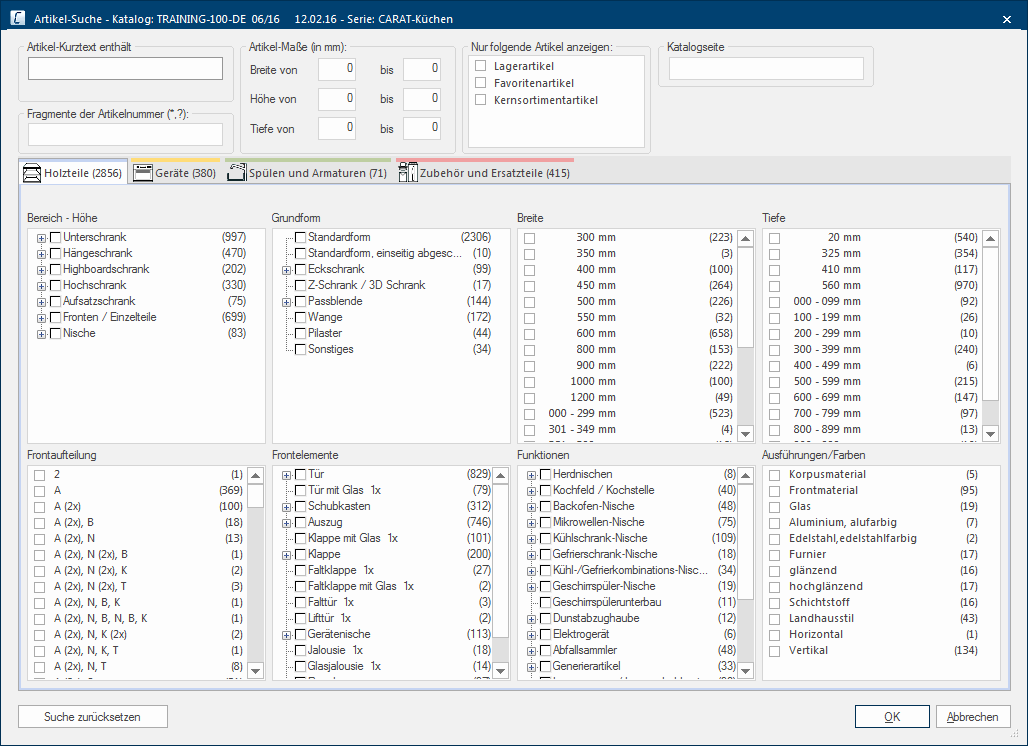Viewport: 1028px width, 746px height.
Task: Click the application icon in title bar
Action: click(x=17, y=18)
